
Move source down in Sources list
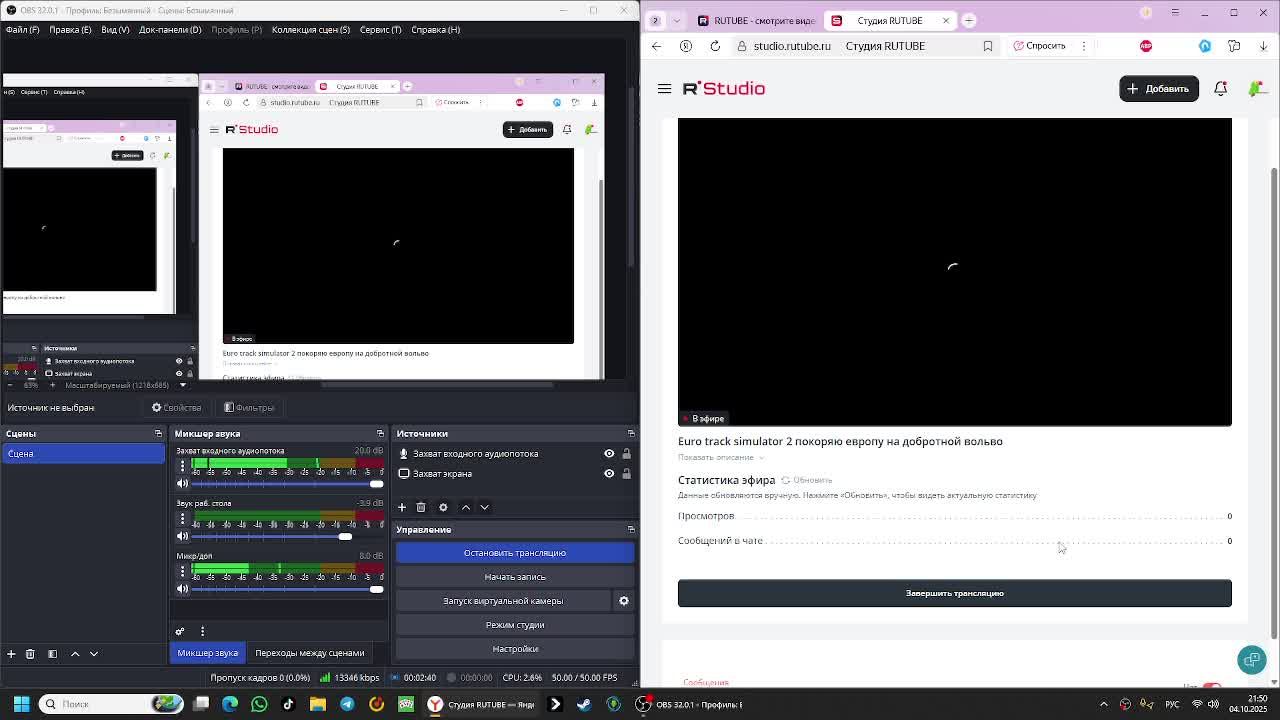485,507
